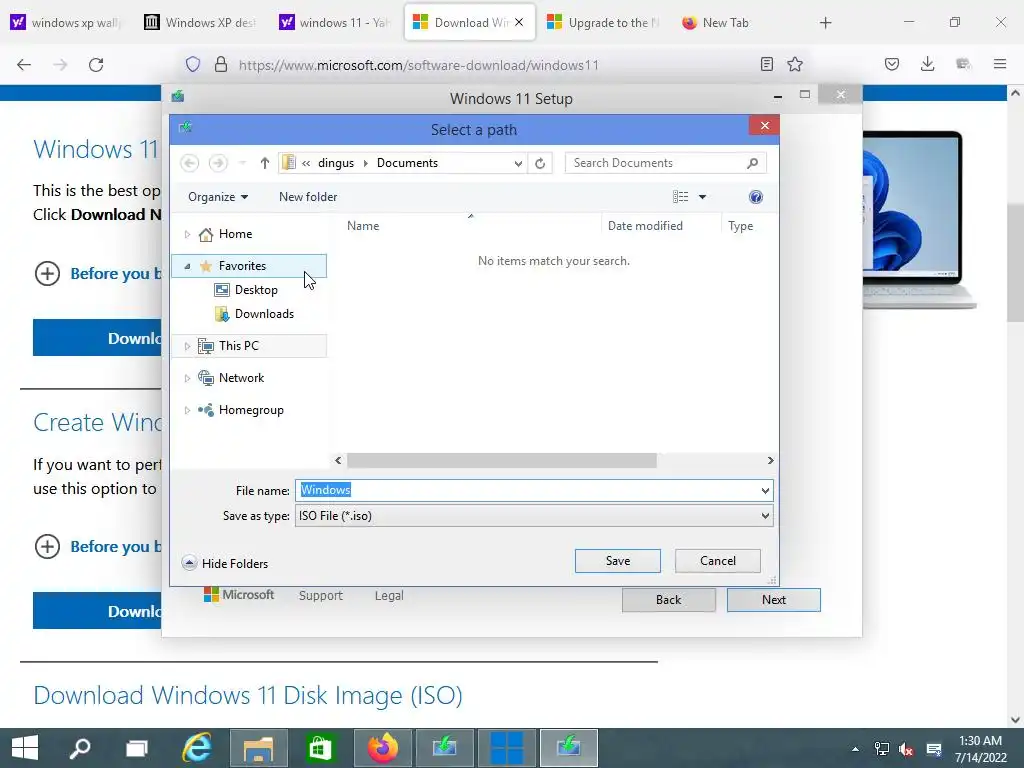
Task: Open Windows Start button
Action: click(x=25, y=748)
